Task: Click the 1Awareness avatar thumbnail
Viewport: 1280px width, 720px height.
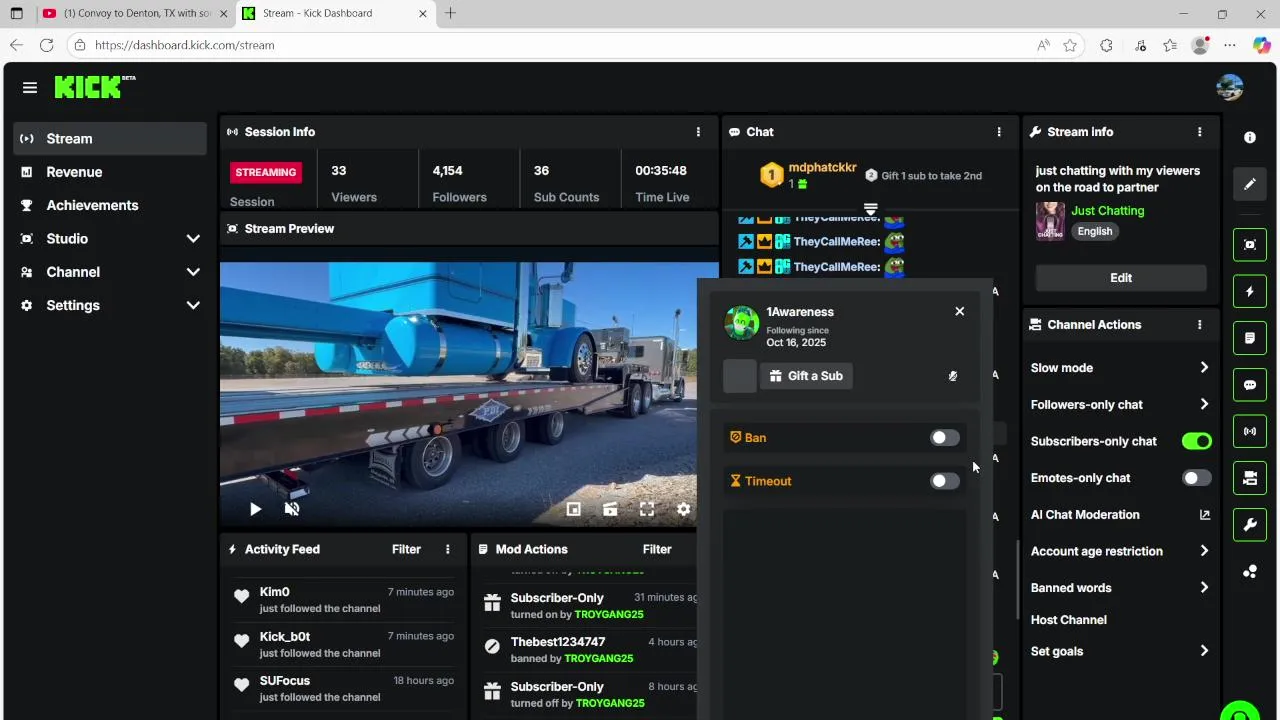Action: tap(742, 323)
